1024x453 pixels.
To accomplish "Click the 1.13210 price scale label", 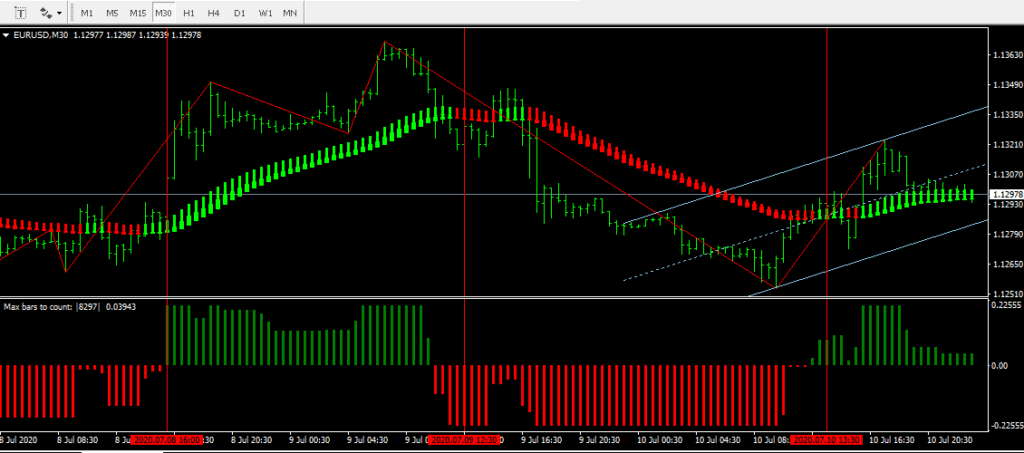I will (1006, 144).
